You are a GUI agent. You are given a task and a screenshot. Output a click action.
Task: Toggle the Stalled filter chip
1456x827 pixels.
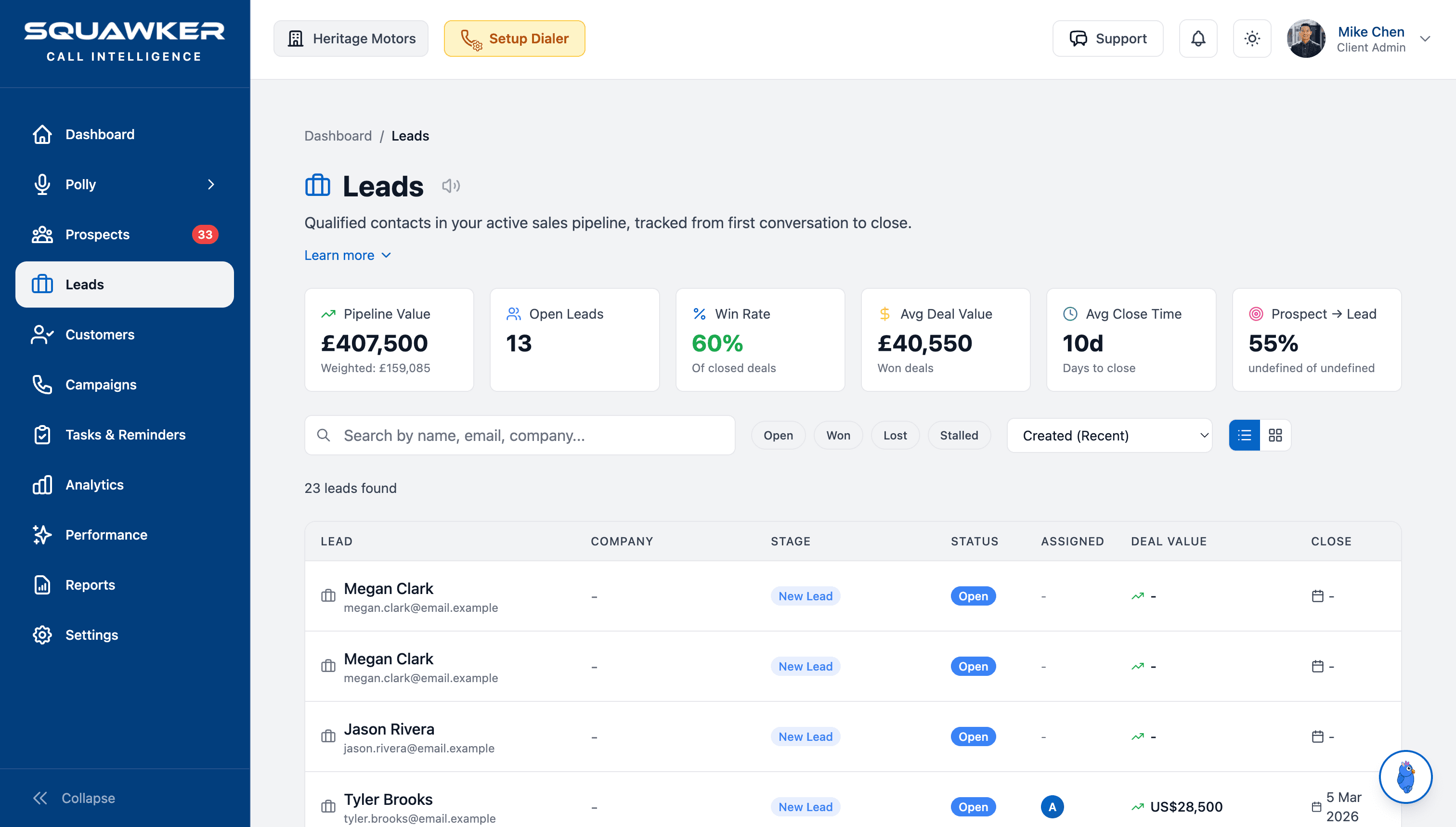(x=959, y=435)
